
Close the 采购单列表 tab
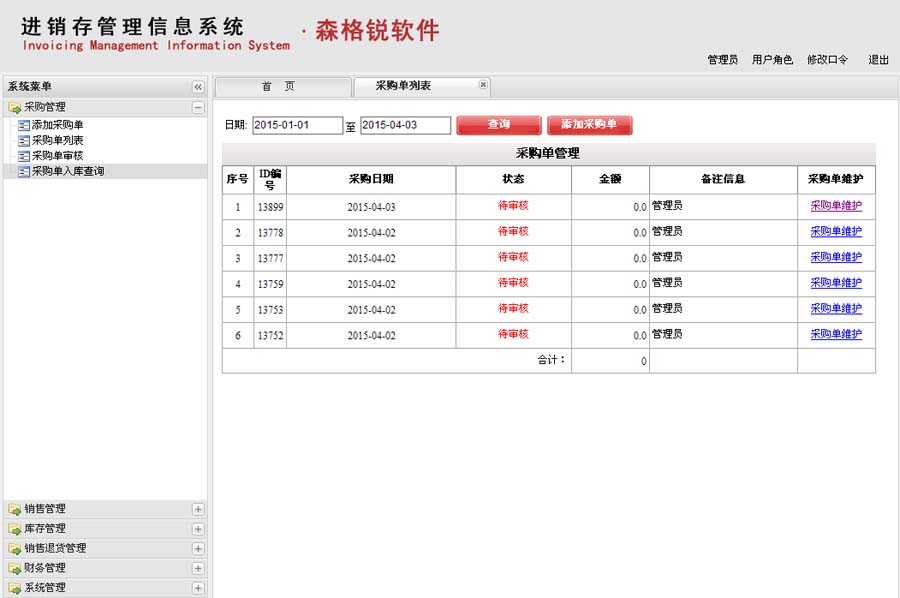(483, 85)
